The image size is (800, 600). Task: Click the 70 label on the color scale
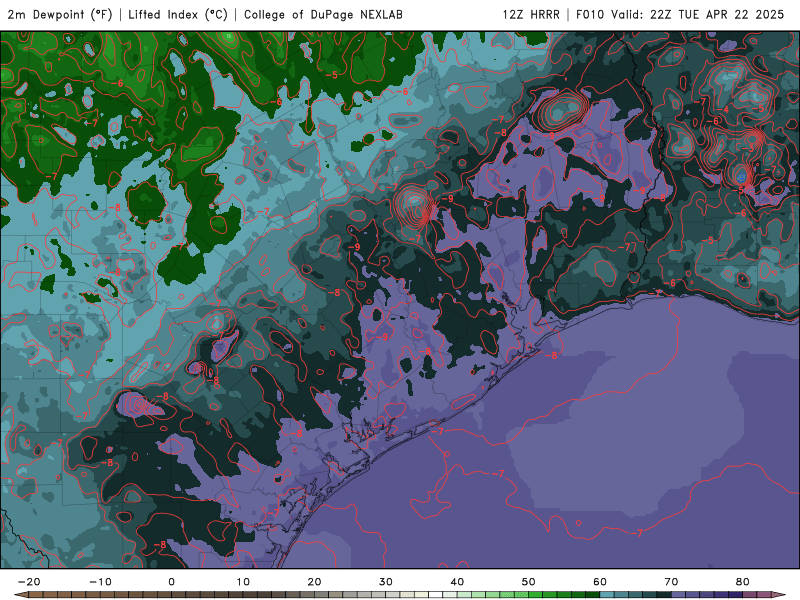pyautogui.click(x=671, y=582)
